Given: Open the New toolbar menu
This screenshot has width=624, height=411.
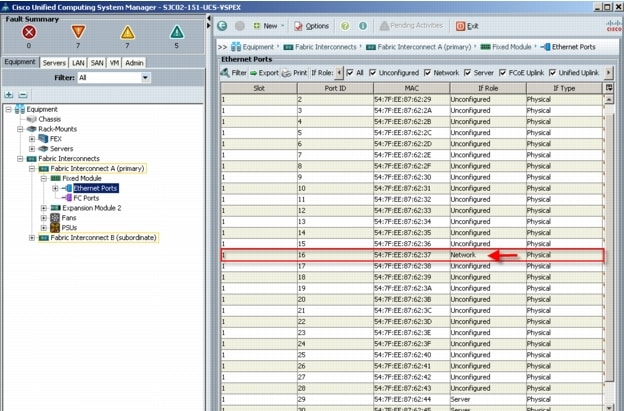Looking at the screenshot, I should point(269,26).
